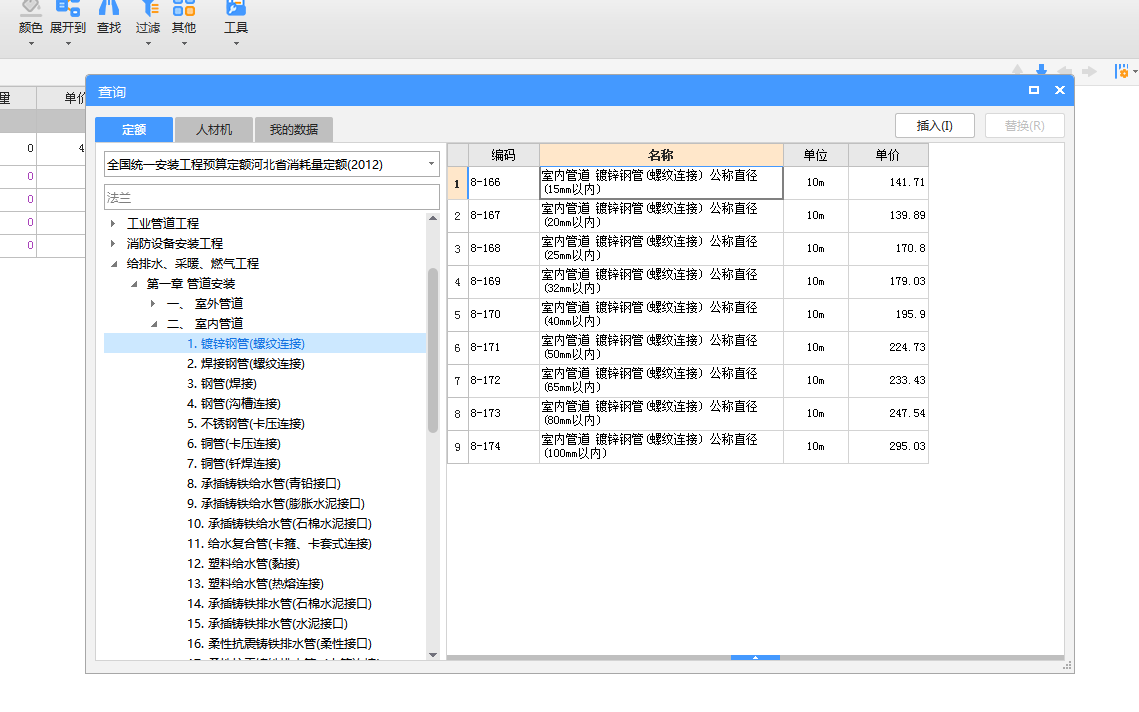Open the 定额库 selection combo box
Screen dimensions: 1139x712
(272, 164)
